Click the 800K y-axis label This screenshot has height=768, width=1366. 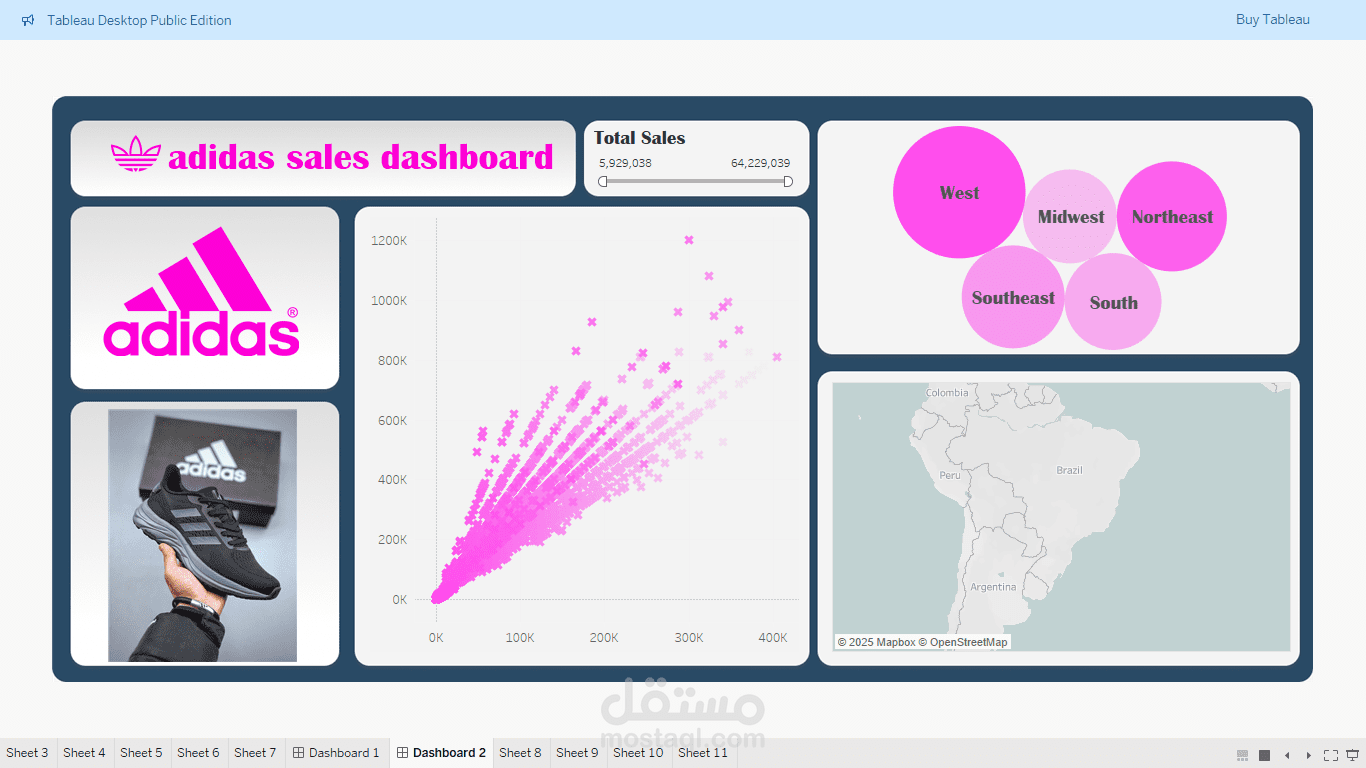click(x=392, y=361)
